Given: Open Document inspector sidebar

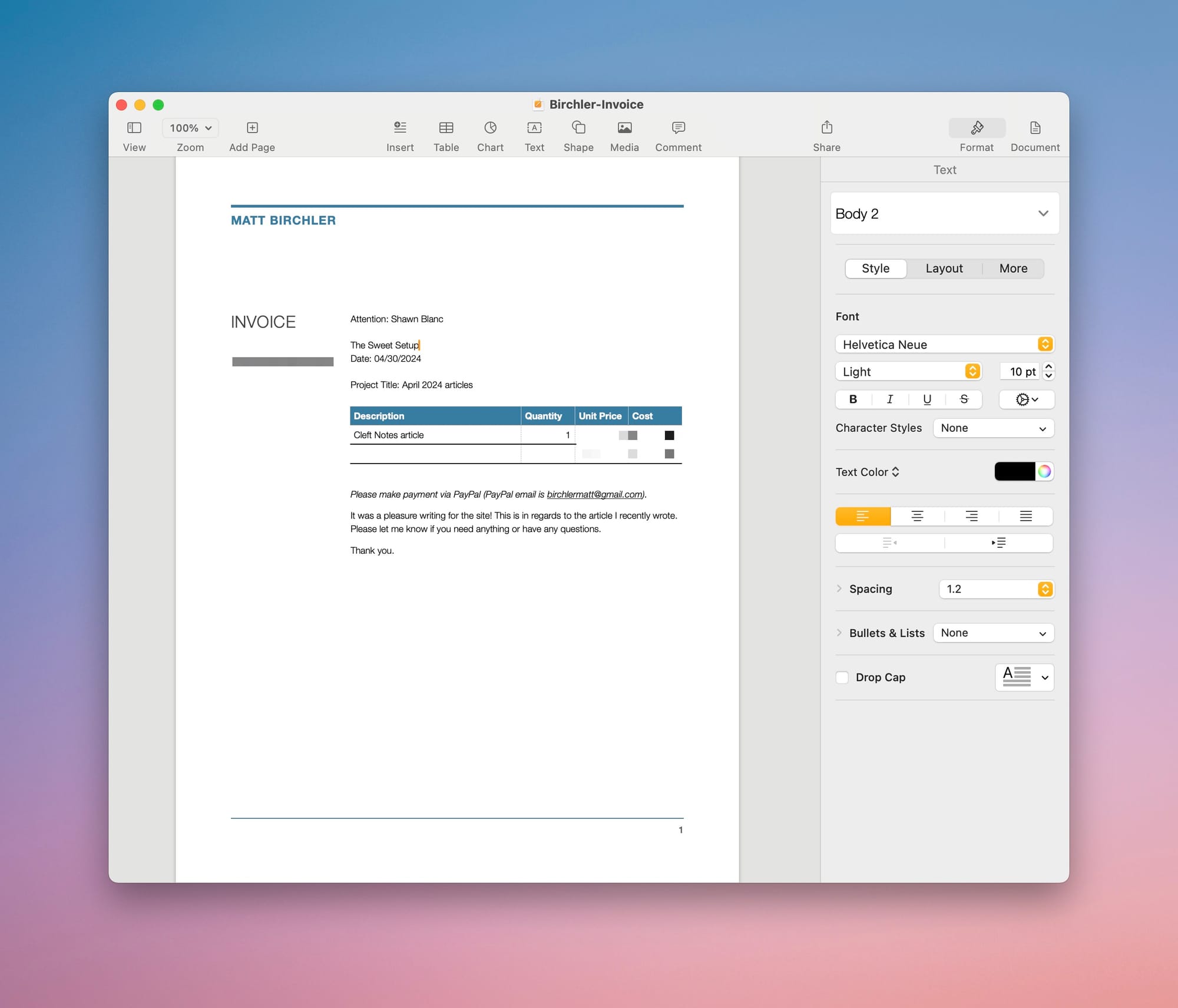Looking at the screenshot, I should click(x=1035, y=128).
